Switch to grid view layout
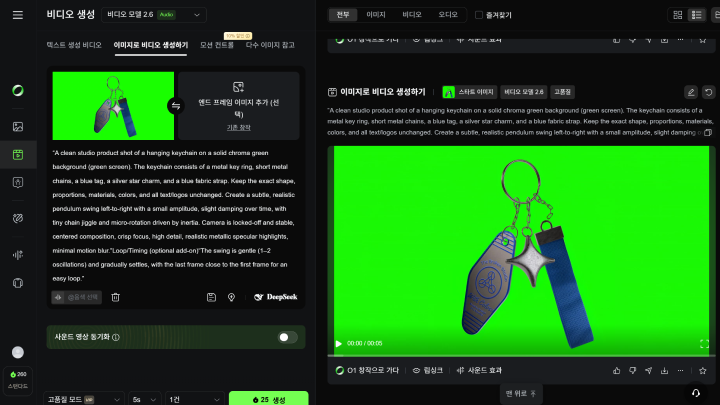720x405 pixels. click(x=678, y=15)
